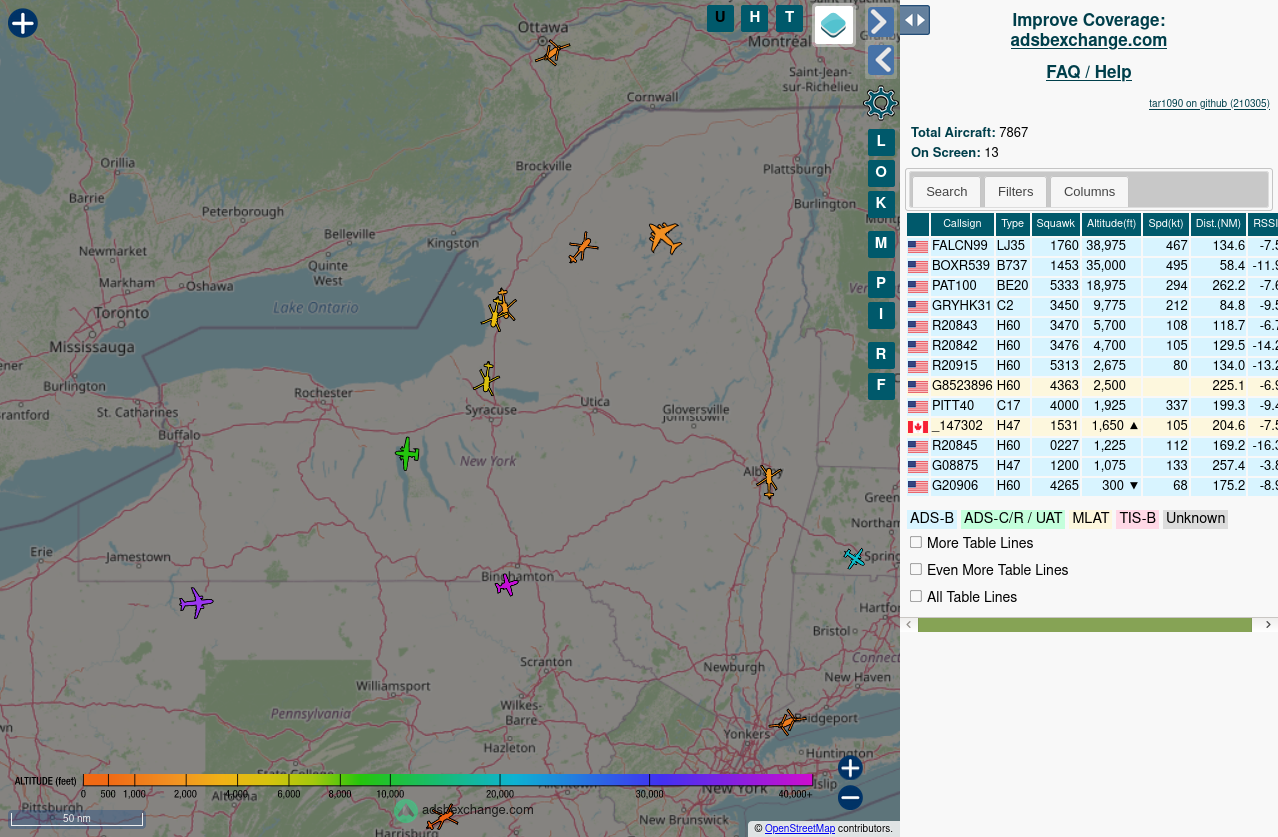Sort table by Spd(kt) column
This screenshot has width=1278, height=837.
(x=1166, y=224)
